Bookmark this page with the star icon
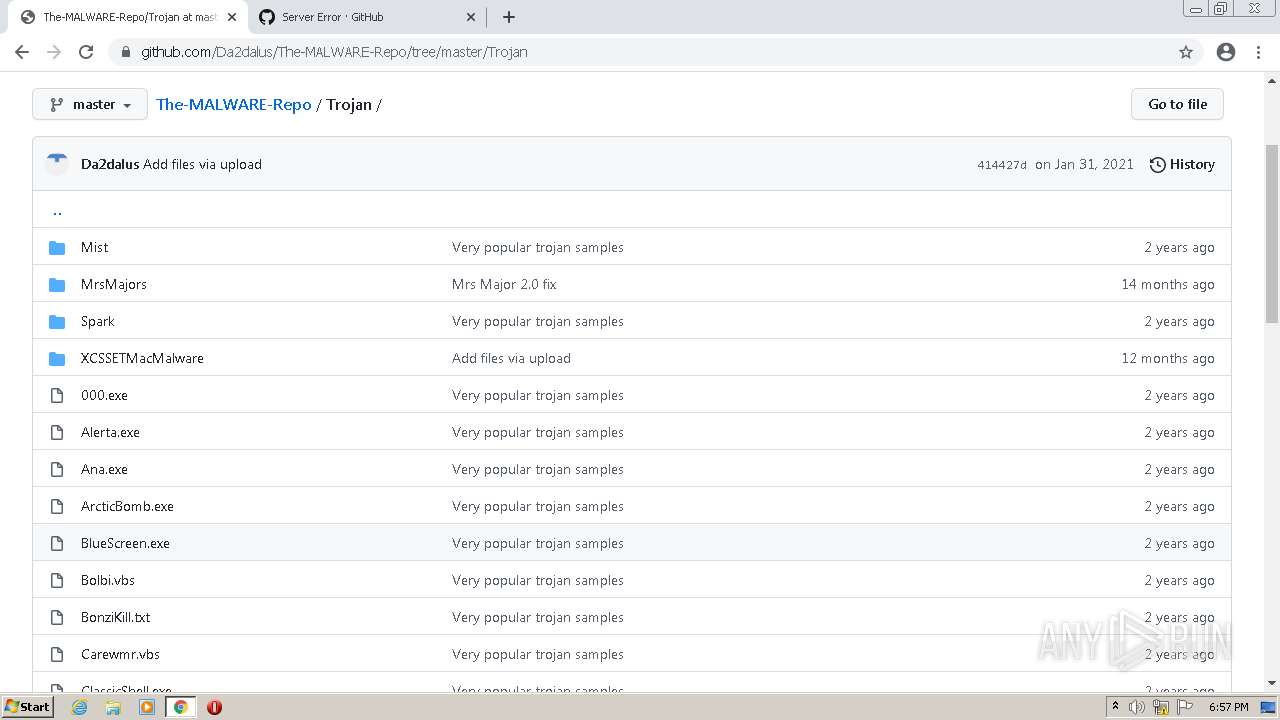The image size is (1280, 720). pos(1186,52)
